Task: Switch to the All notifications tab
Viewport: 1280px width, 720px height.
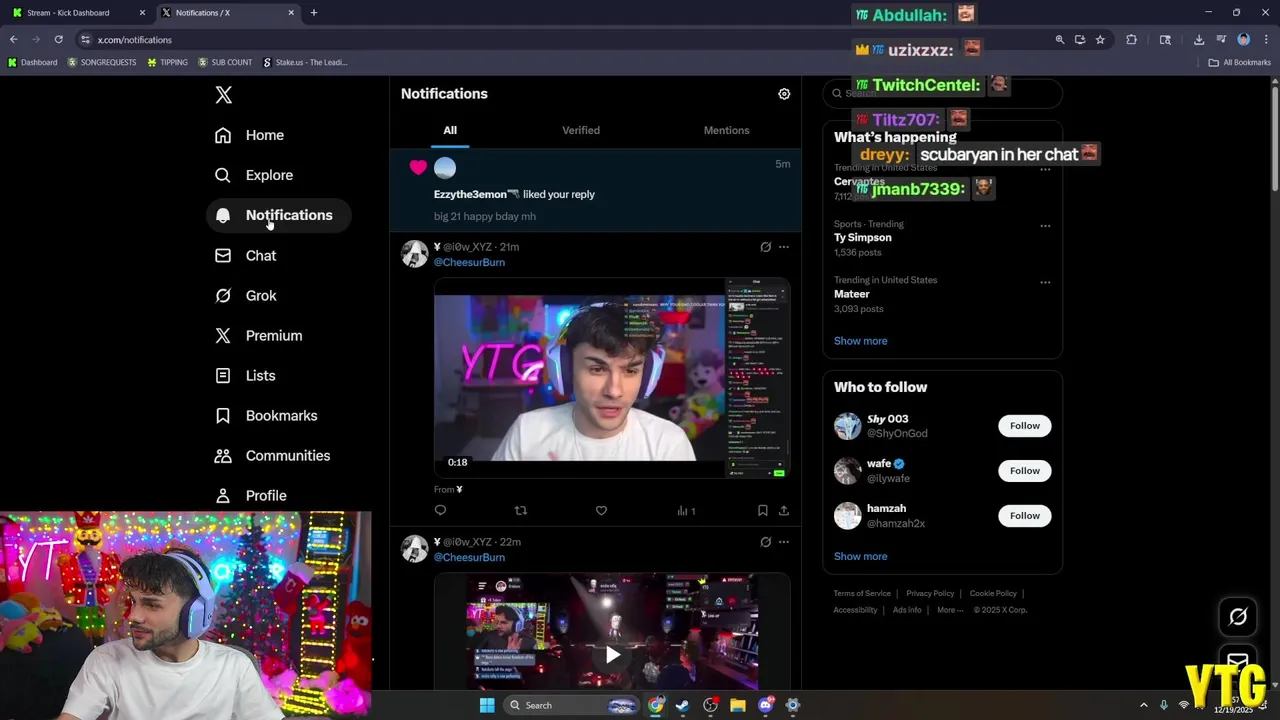Action: [450, 130]
